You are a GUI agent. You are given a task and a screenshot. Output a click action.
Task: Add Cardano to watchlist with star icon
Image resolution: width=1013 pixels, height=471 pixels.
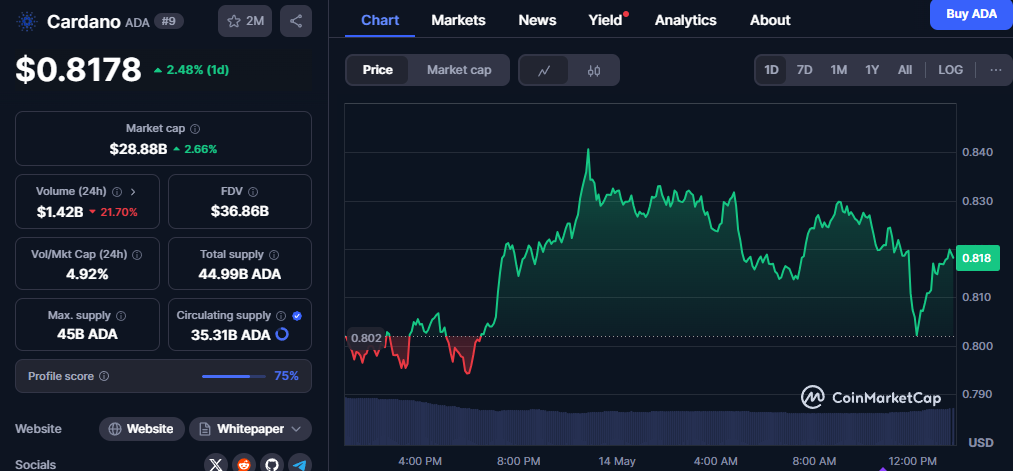(x=245, y=21)
